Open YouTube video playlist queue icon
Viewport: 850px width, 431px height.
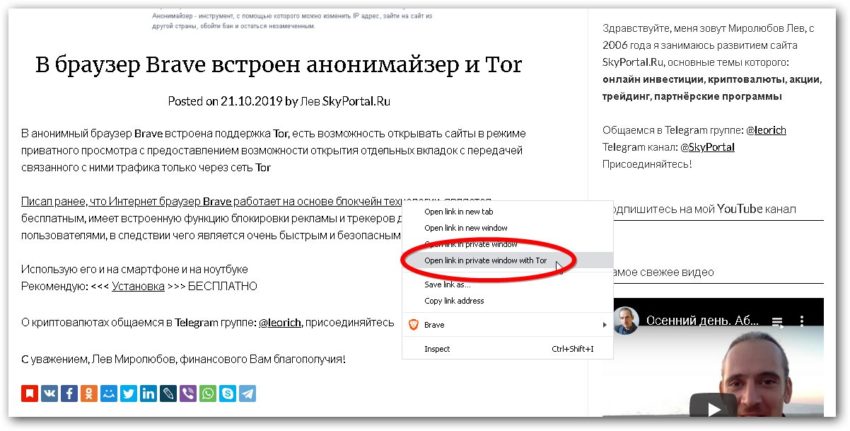776,323
